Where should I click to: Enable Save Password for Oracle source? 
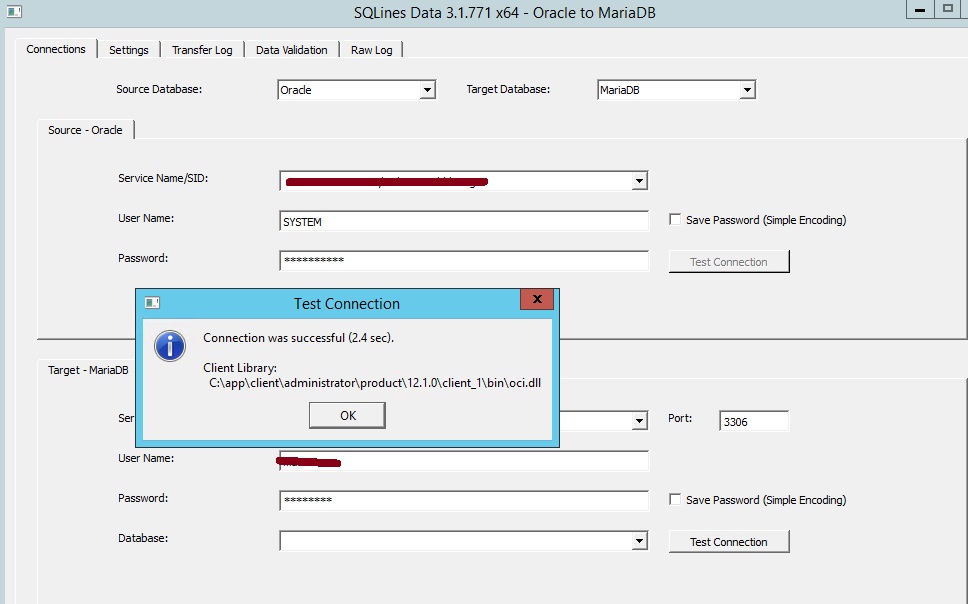(676, 220)
